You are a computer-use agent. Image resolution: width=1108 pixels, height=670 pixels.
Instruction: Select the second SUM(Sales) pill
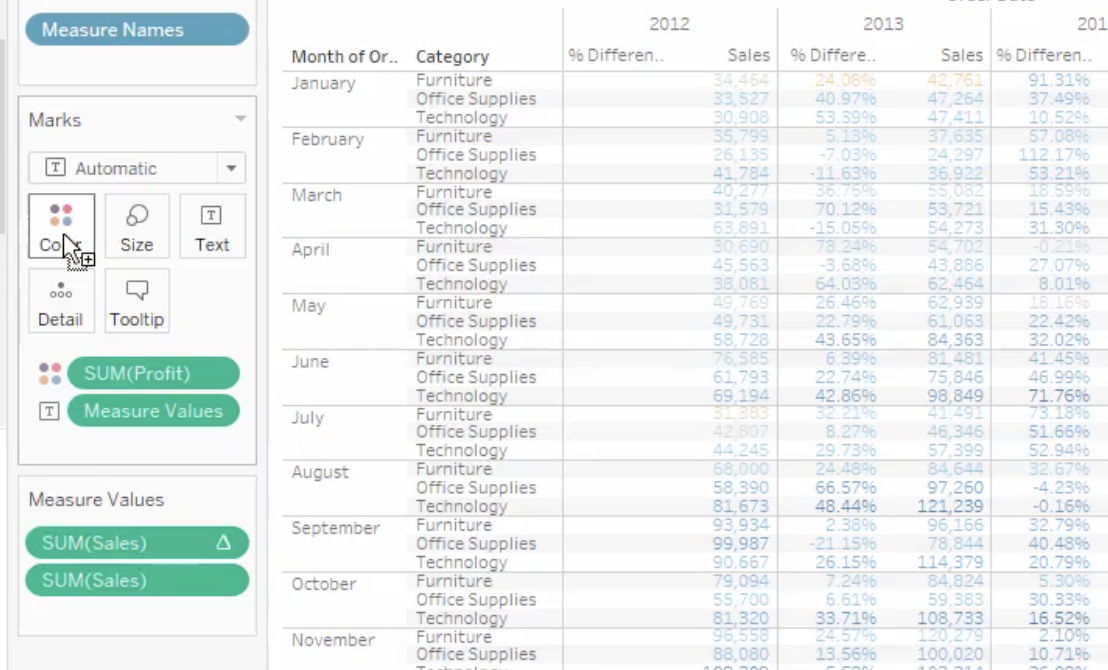tap(137, 580)
